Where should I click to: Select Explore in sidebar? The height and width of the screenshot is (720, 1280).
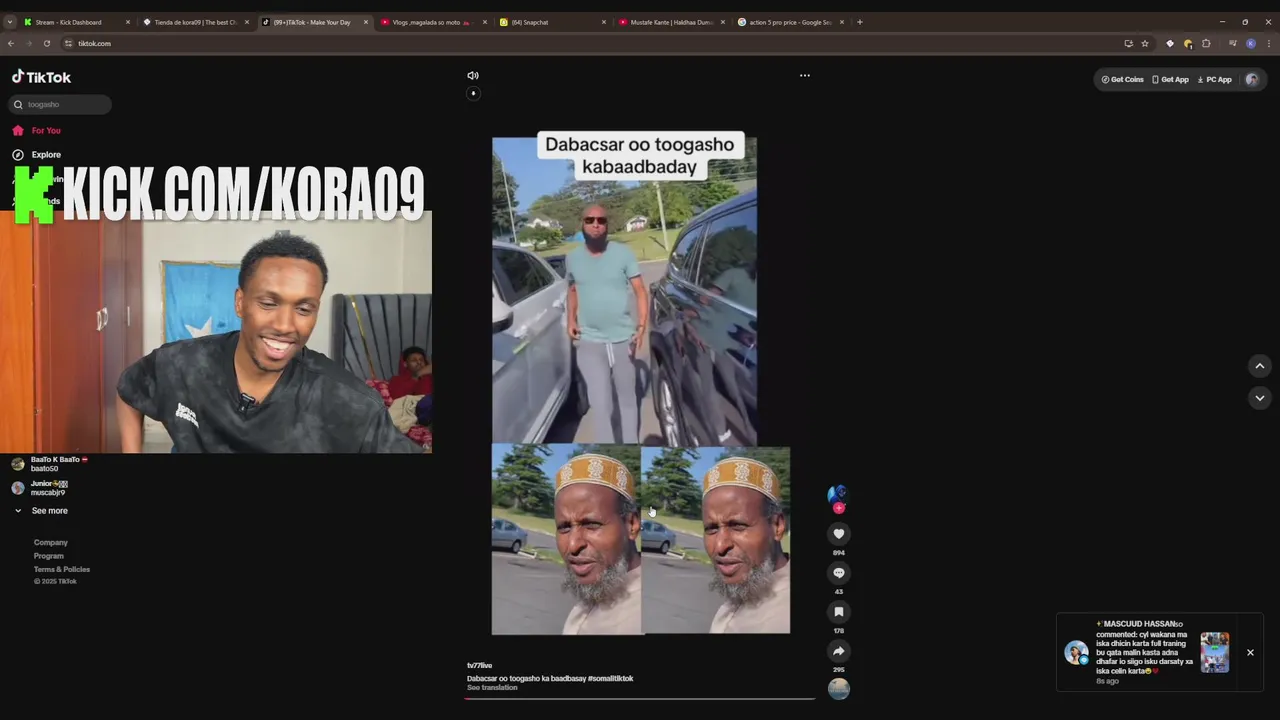coord(46,154)
